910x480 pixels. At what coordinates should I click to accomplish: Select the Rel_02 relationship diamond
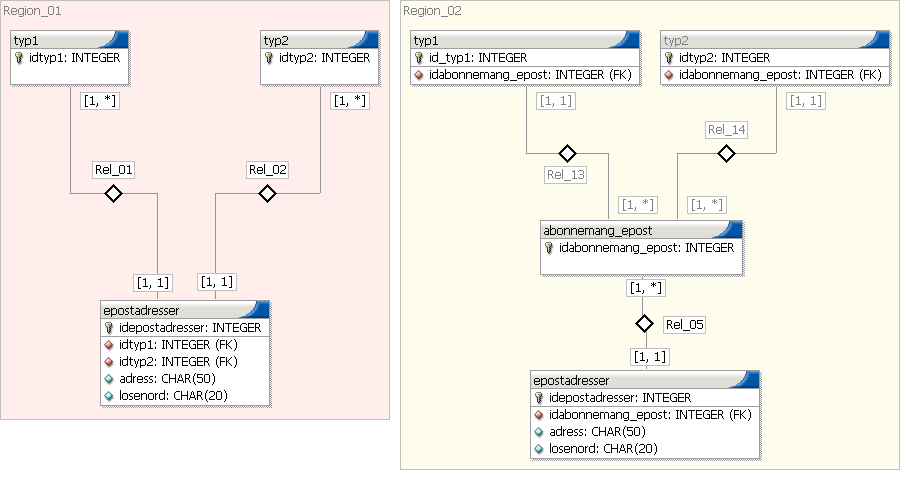(267, 193)
